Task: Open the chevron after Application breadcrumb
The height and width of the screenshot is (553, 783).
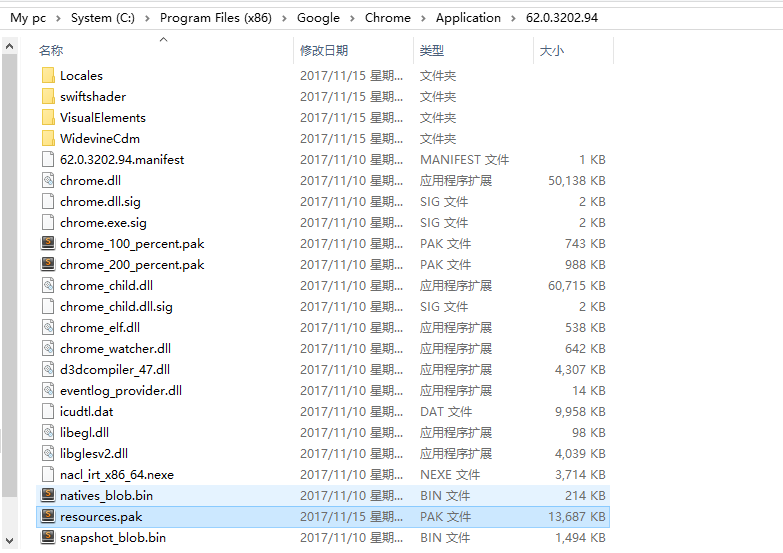Action: coord(513,18)
